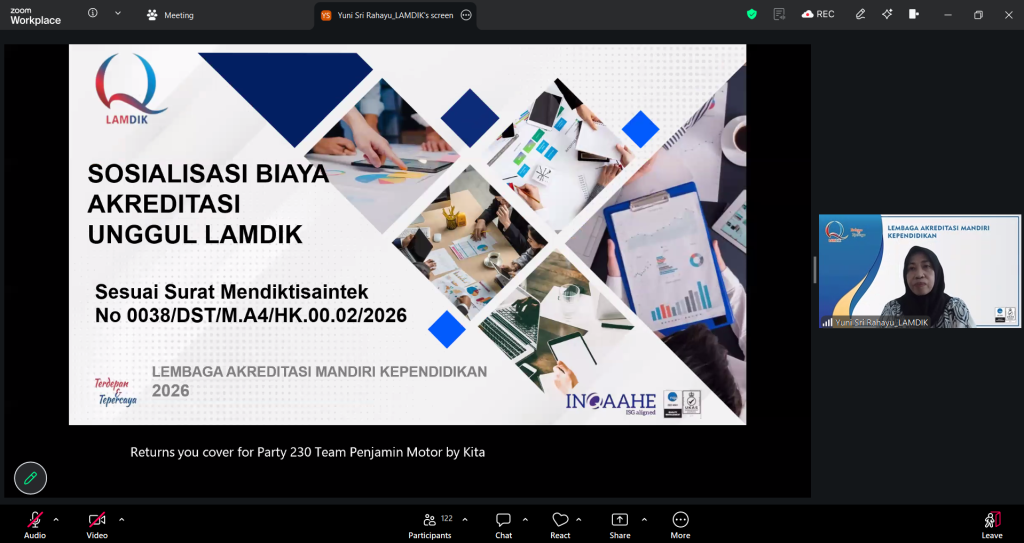Open the More options menu

pyautogui.click(x=680, y=525)
